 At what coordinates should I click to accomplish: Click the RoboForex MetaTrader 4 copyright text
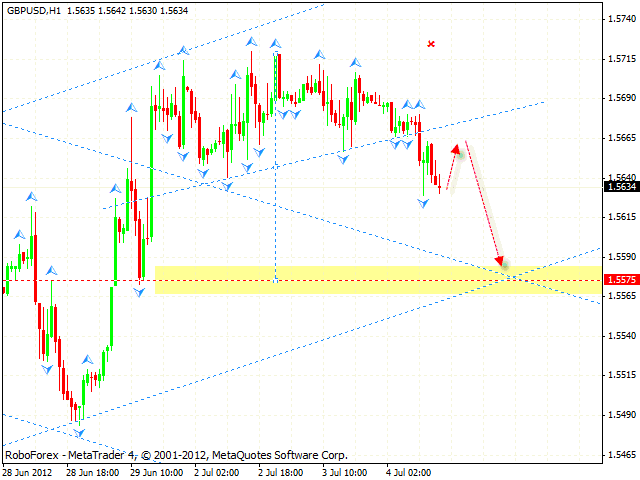pos(176,455)
